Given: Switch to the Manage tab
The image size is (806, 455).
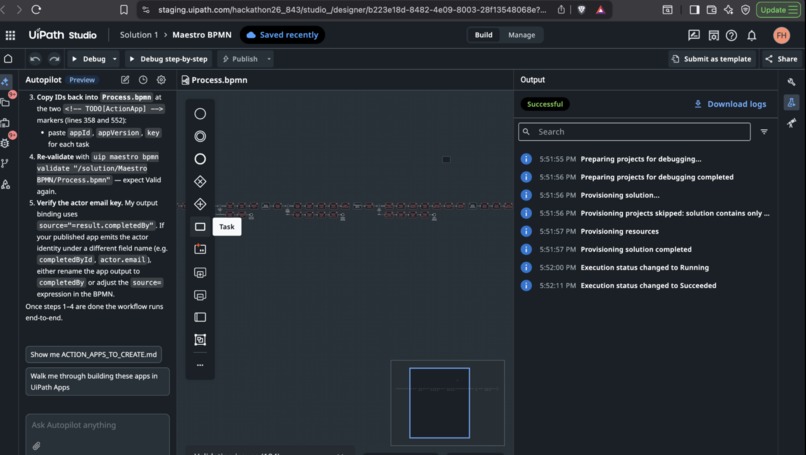Looking at the screenshot, I should tap(521, 35).
